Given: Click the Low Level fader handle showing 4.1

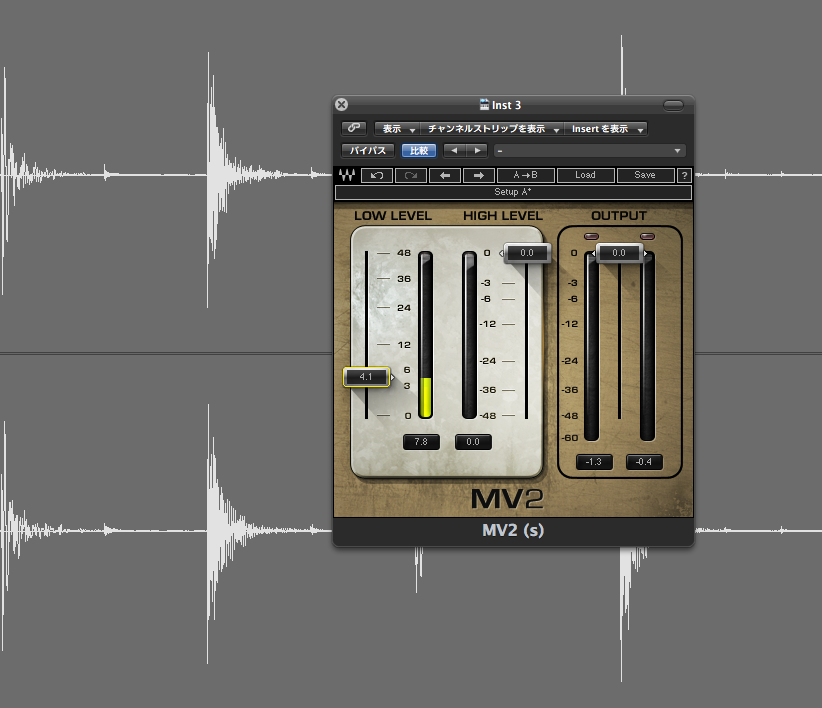Looking at the screenshot, I should [366, 377].
